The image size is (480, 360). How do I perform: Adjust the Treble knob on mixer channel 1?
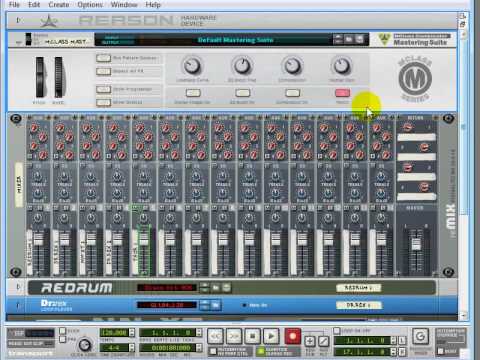38,177
